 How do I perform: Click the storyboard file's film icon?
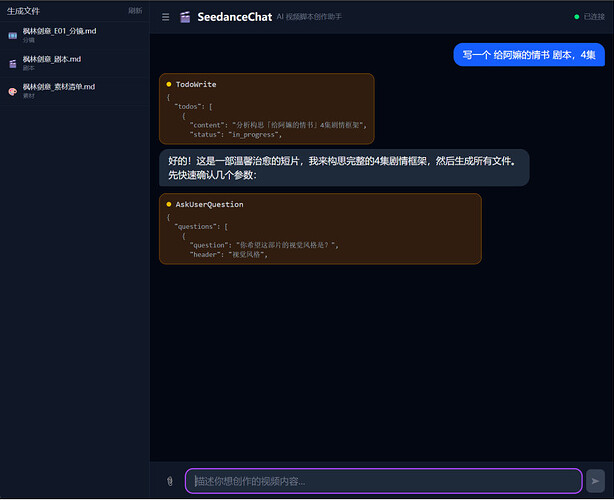13,36
